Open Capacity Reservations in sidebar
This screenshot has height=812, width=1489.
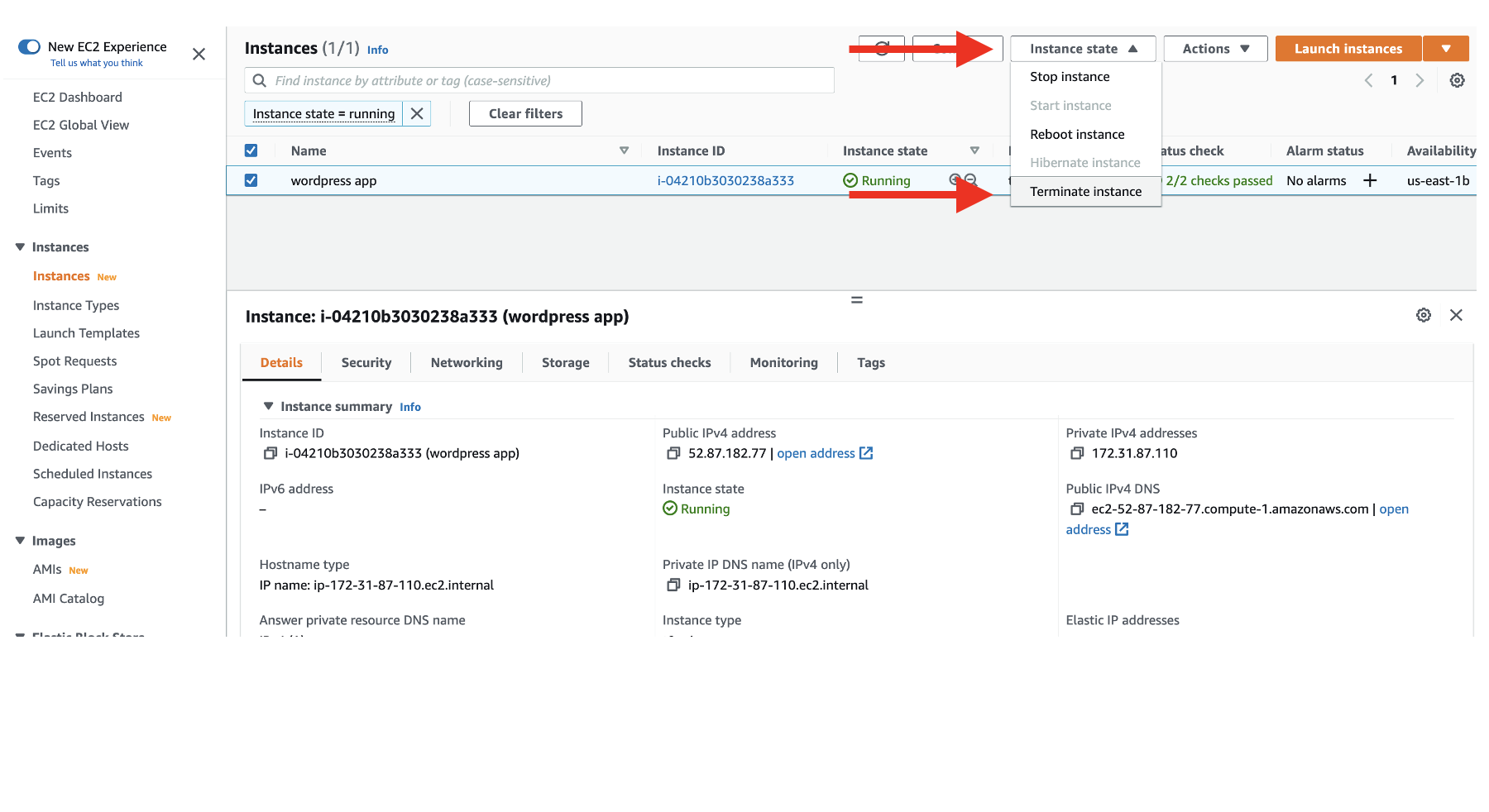pos(98,502)
